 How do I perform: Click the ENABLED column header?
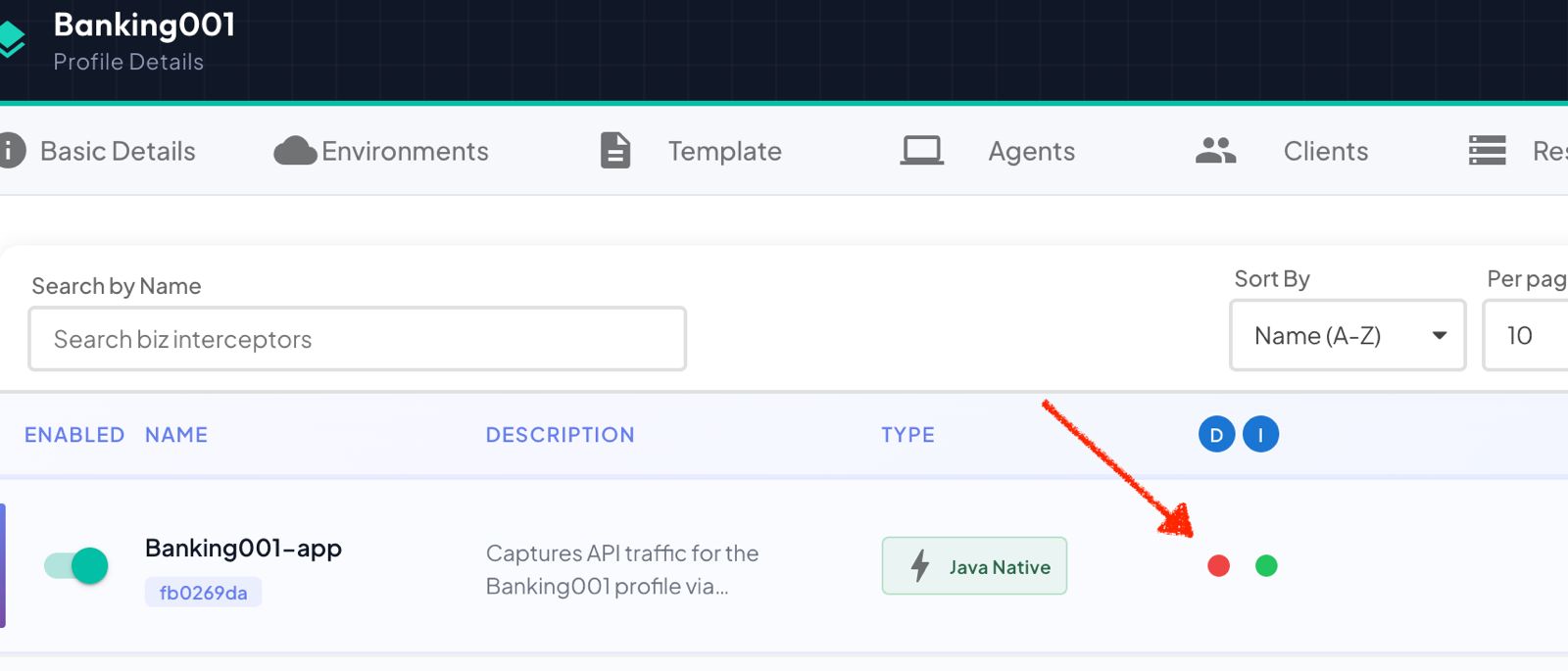click(x=74, y=435)
